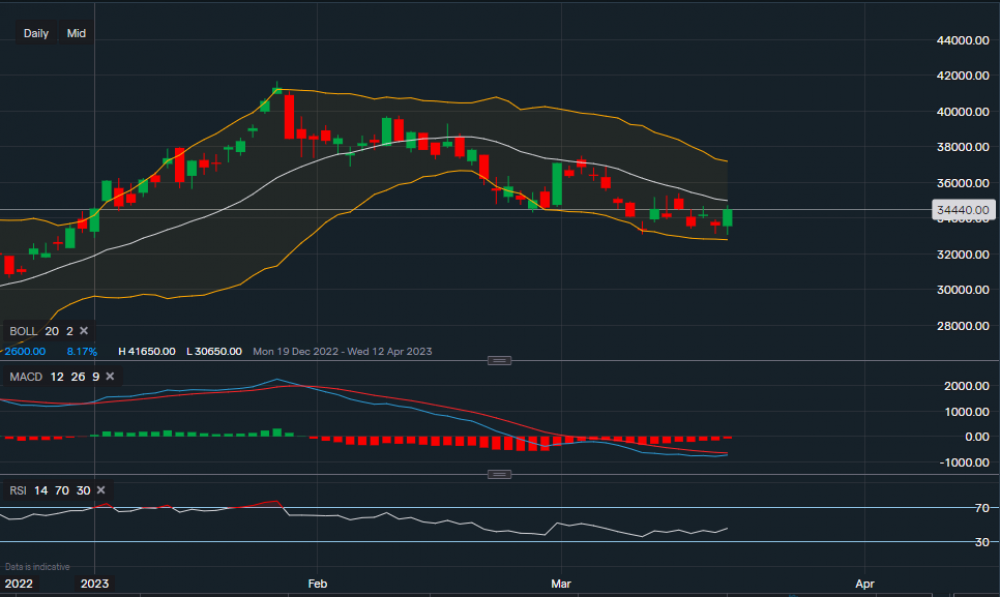Remove the MACD indicator with its X

click(x=109, y=376)
